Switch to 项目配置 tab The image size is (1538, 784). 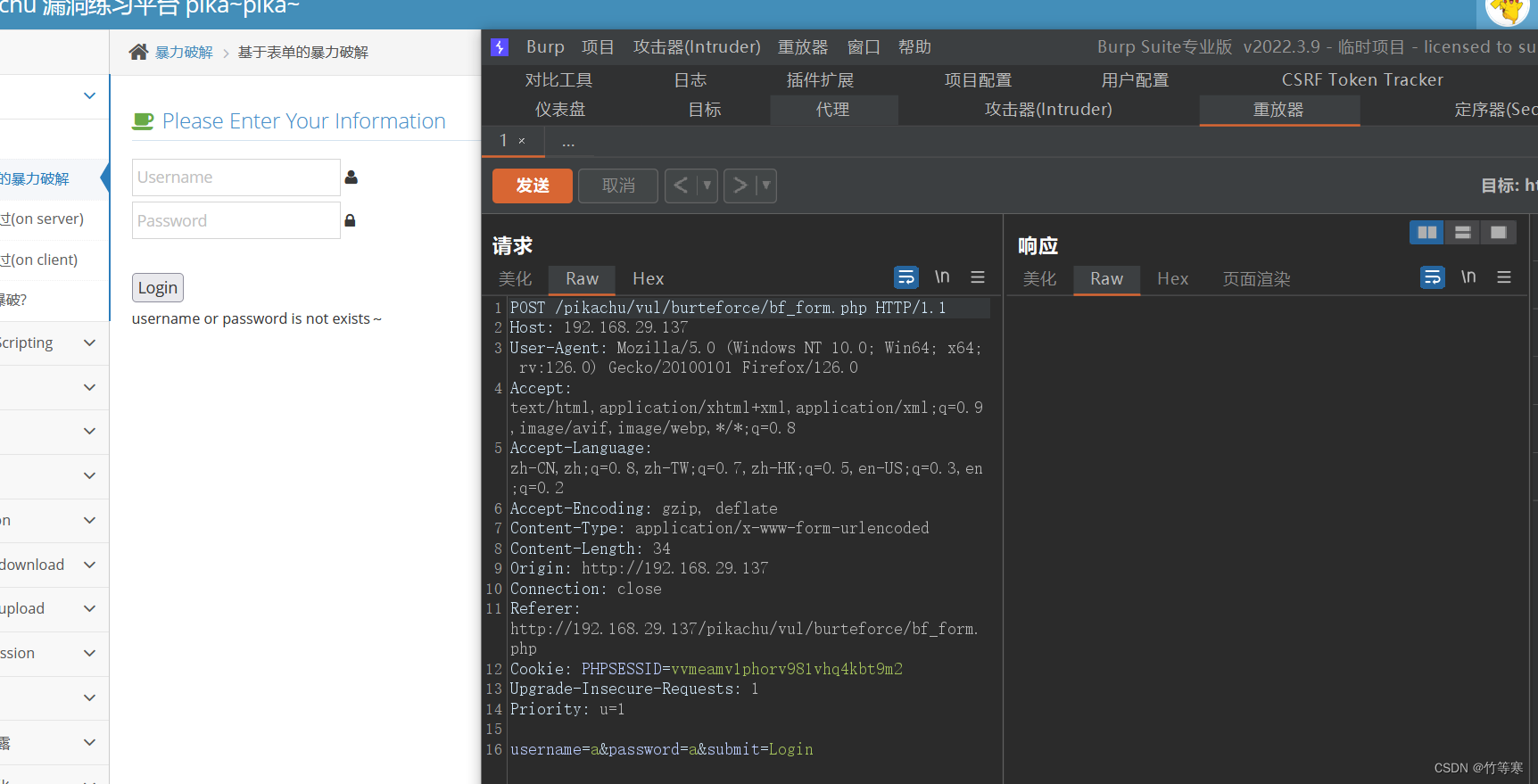pos(979,80)
